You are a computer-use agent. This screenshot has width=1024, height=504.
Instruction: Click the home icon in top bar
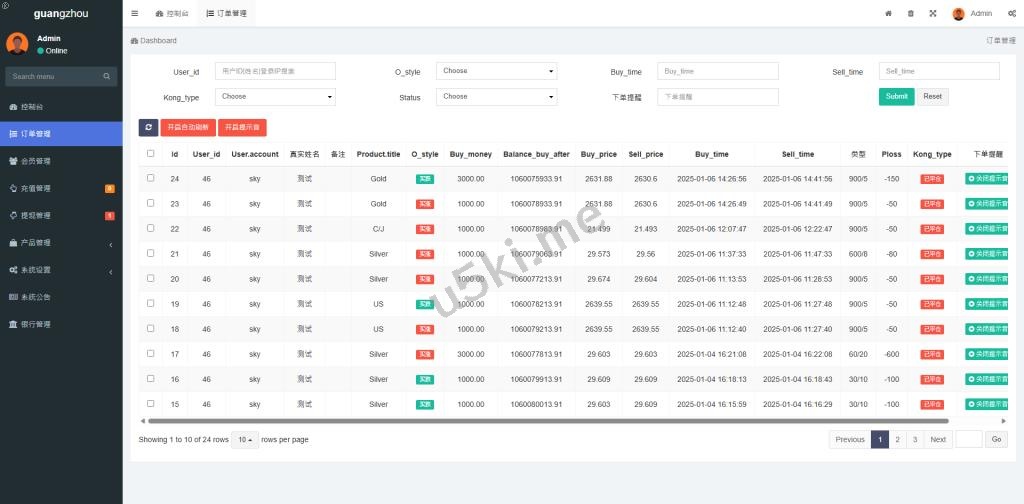(888, 14)
